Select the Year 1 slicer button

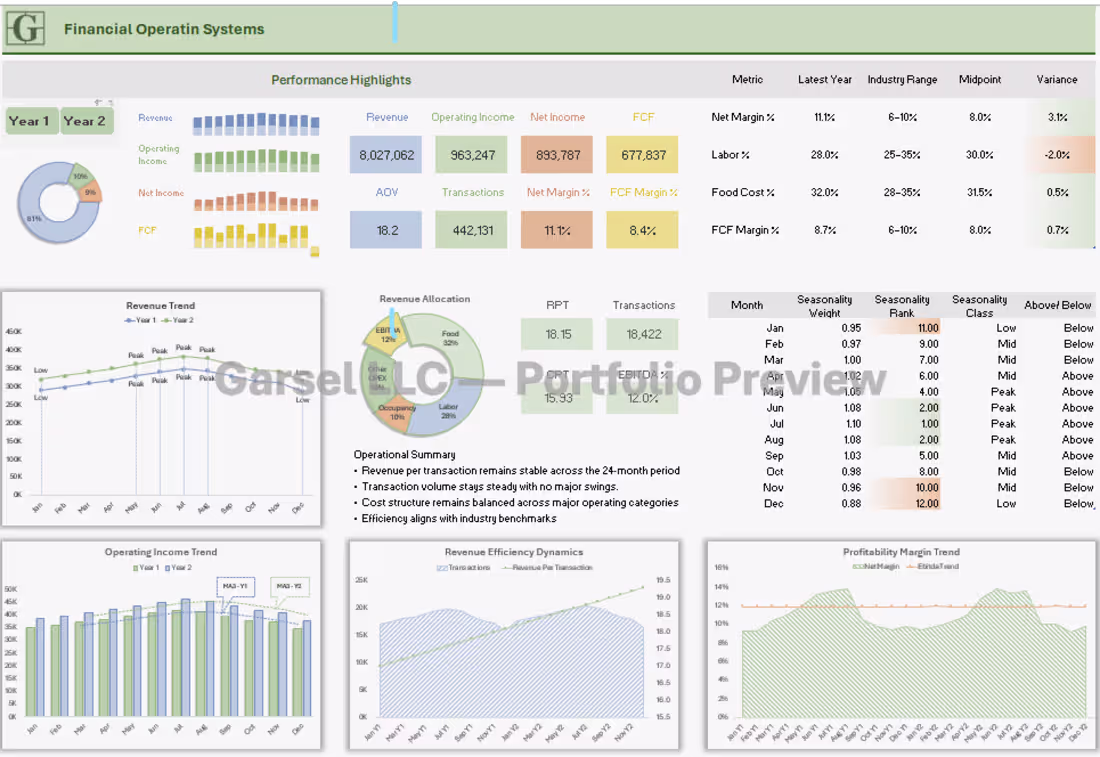coord(32,121)
